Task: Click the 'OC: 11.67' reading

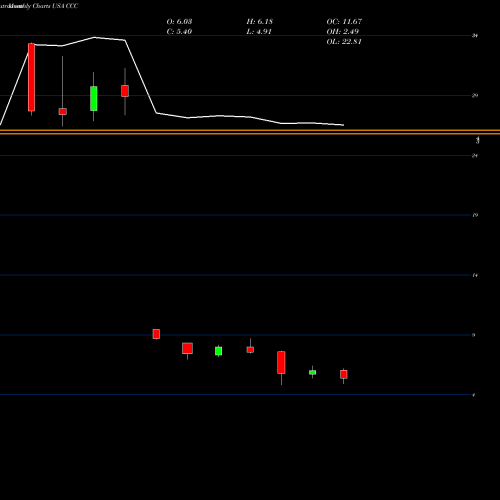Action: coord(344,22)
